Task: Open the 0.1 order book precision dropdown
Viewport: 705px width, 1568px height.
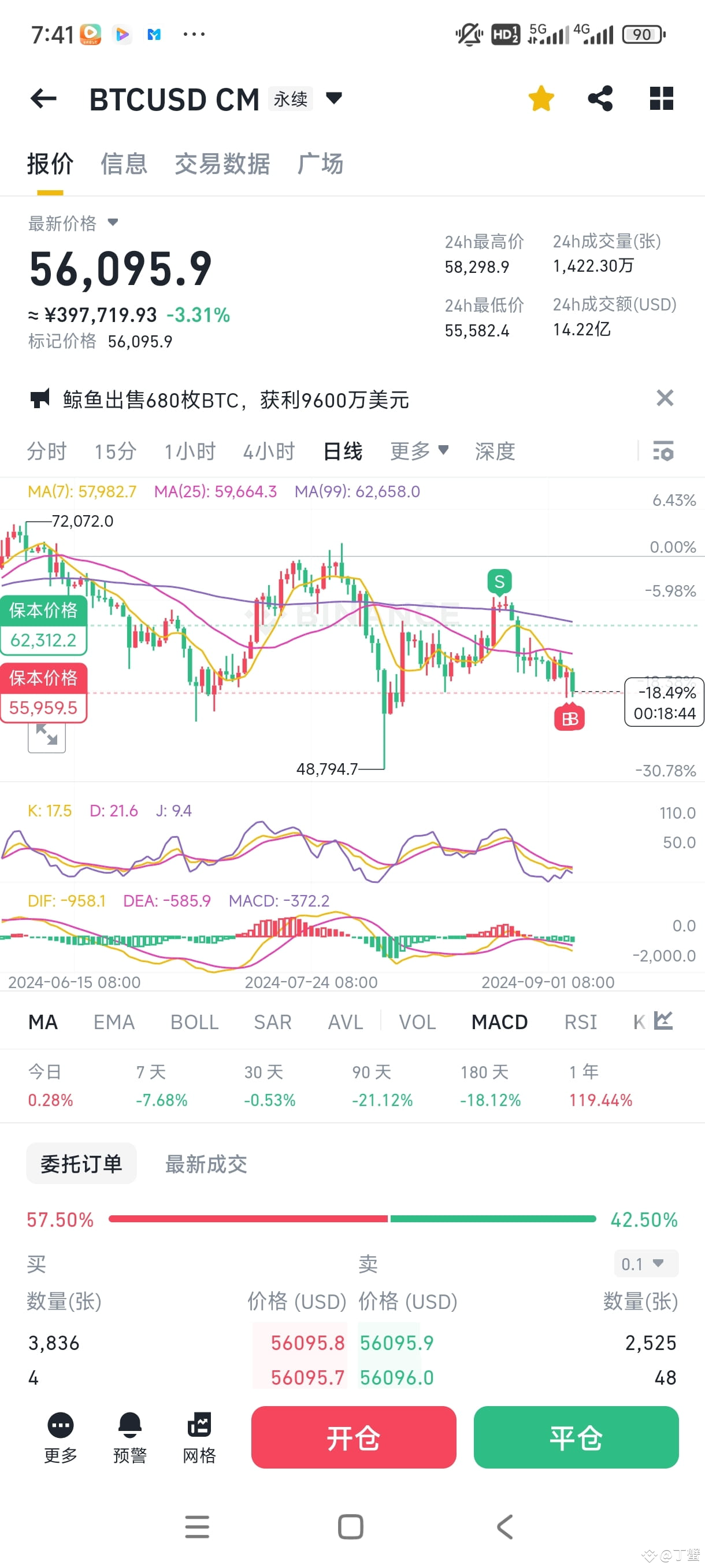Action: [646, 1264]
